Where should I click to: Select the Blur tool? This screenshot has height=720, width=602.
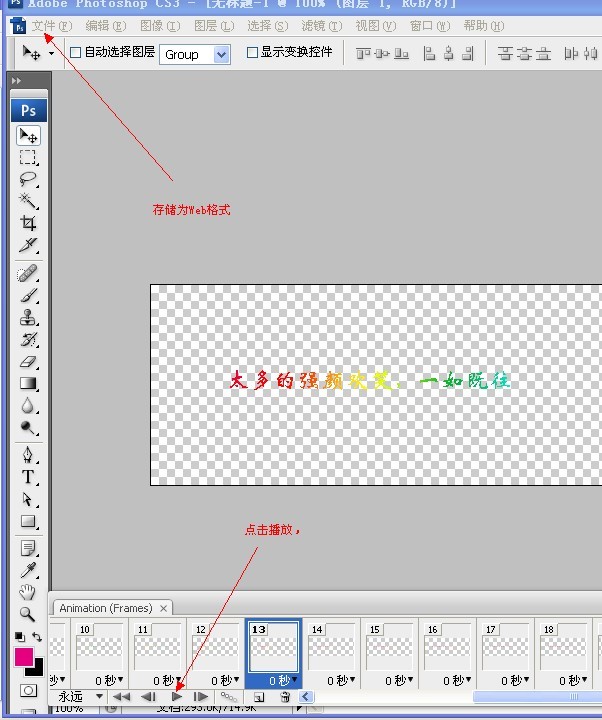[28, 405]
